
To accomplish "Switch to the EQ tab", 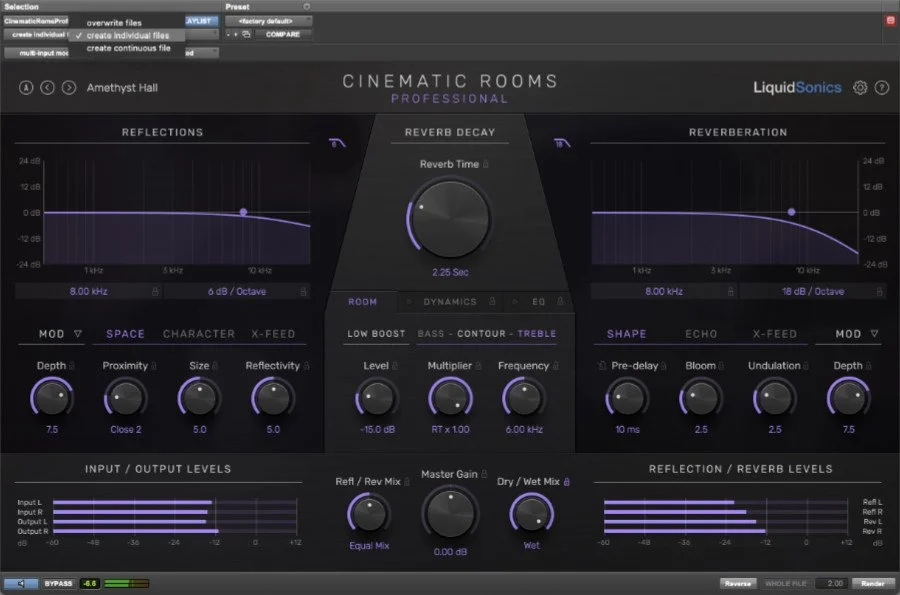I will click(538, 302).
